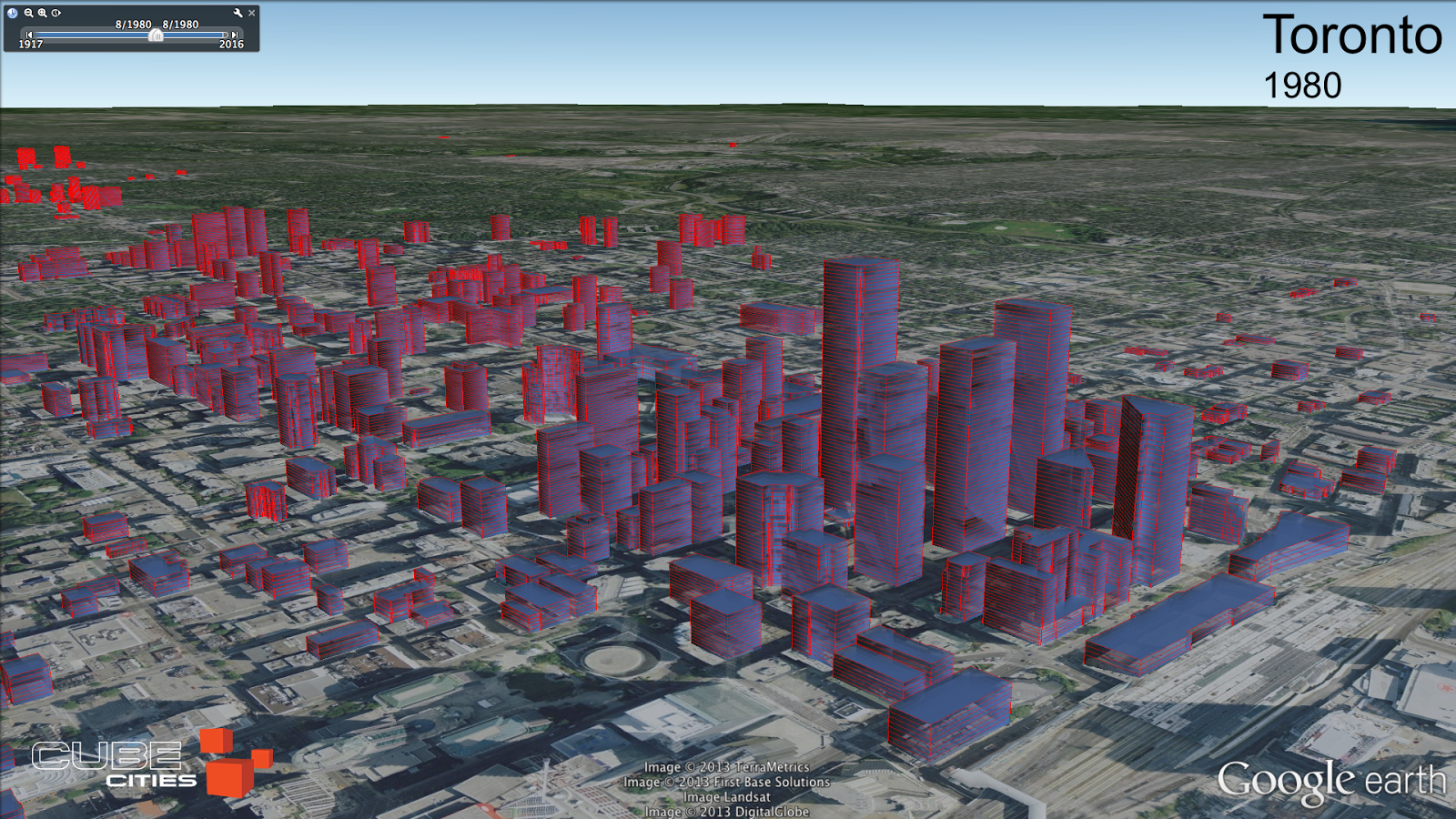Play the time animation using the clock-arrow icon
1456x819 pixels.
point(56,14)
